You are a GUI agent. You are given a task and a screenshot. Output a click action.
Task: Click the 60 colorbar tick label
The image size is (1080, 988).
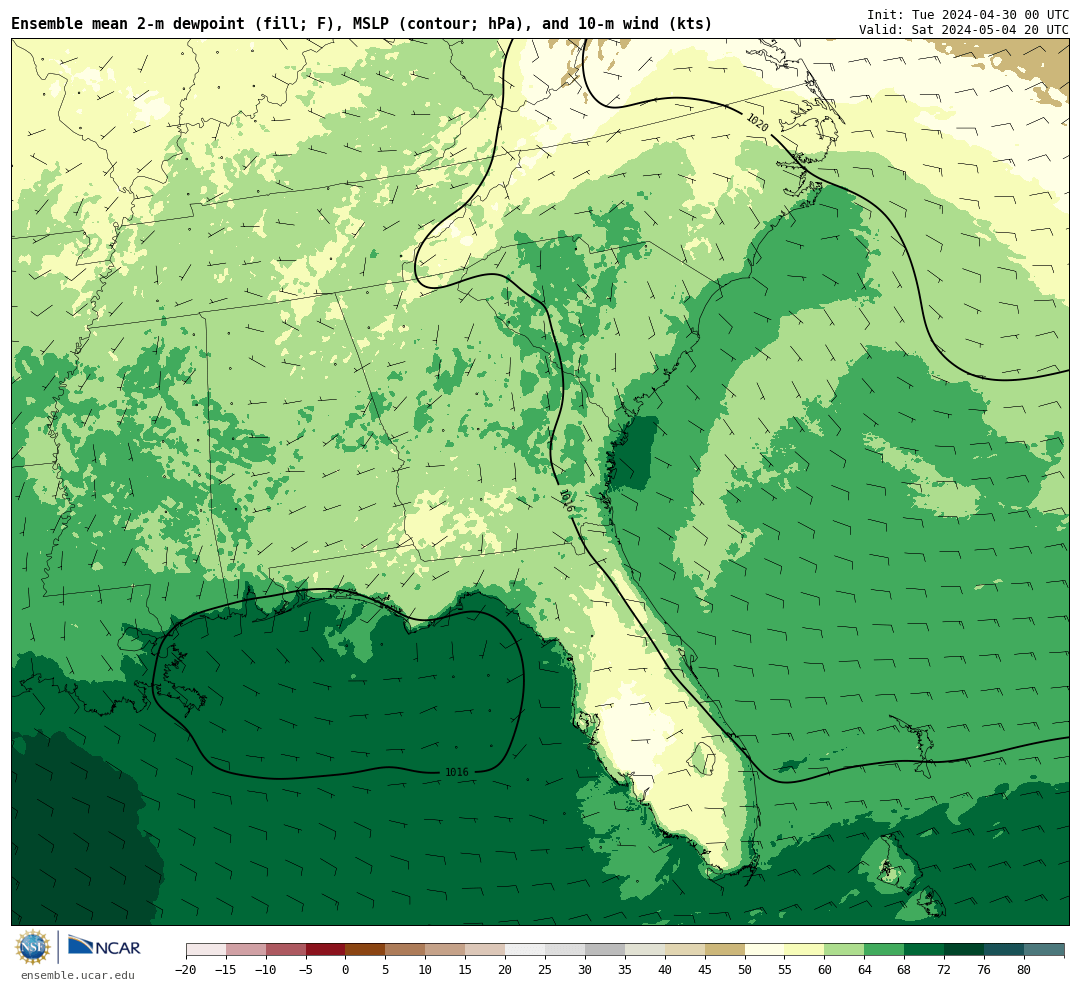click(x=825, y=970)
